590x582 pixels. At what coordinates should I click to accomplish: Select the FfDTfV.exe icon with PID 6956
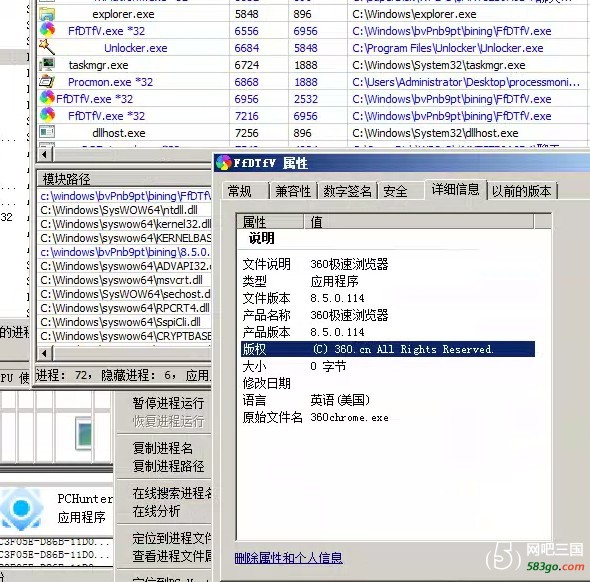click(x=47, y=98)
